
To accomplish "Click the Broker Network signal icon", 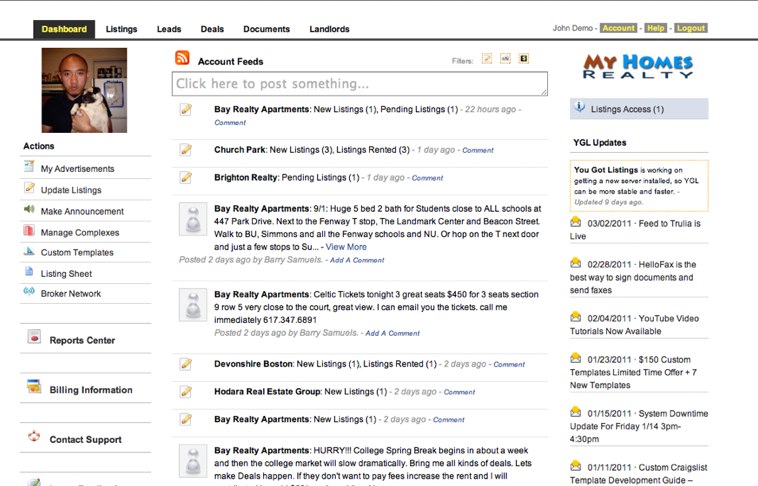I will 29,292.
